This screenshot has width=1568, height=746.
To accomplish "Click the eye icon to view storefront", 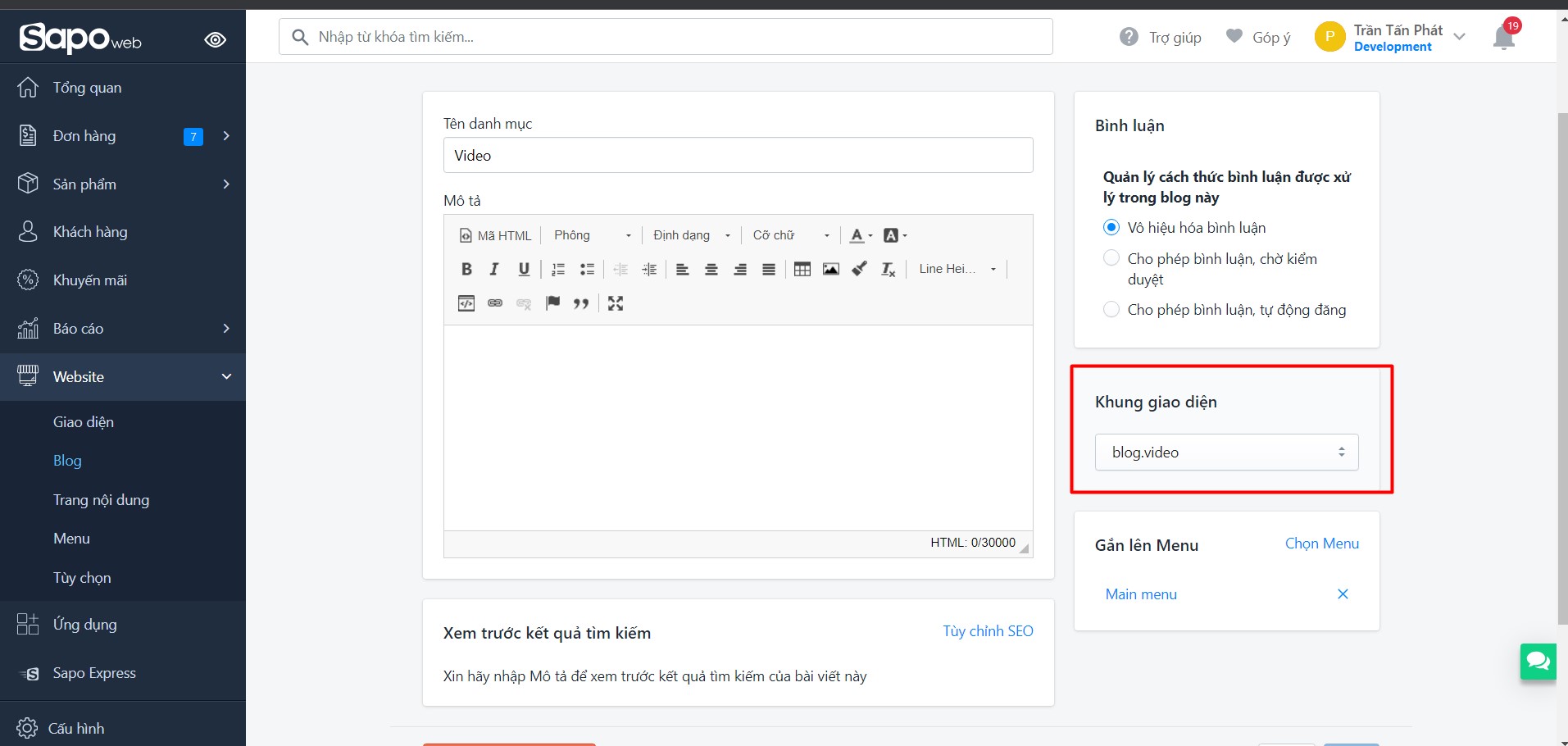I will click(x=216, y=39).
